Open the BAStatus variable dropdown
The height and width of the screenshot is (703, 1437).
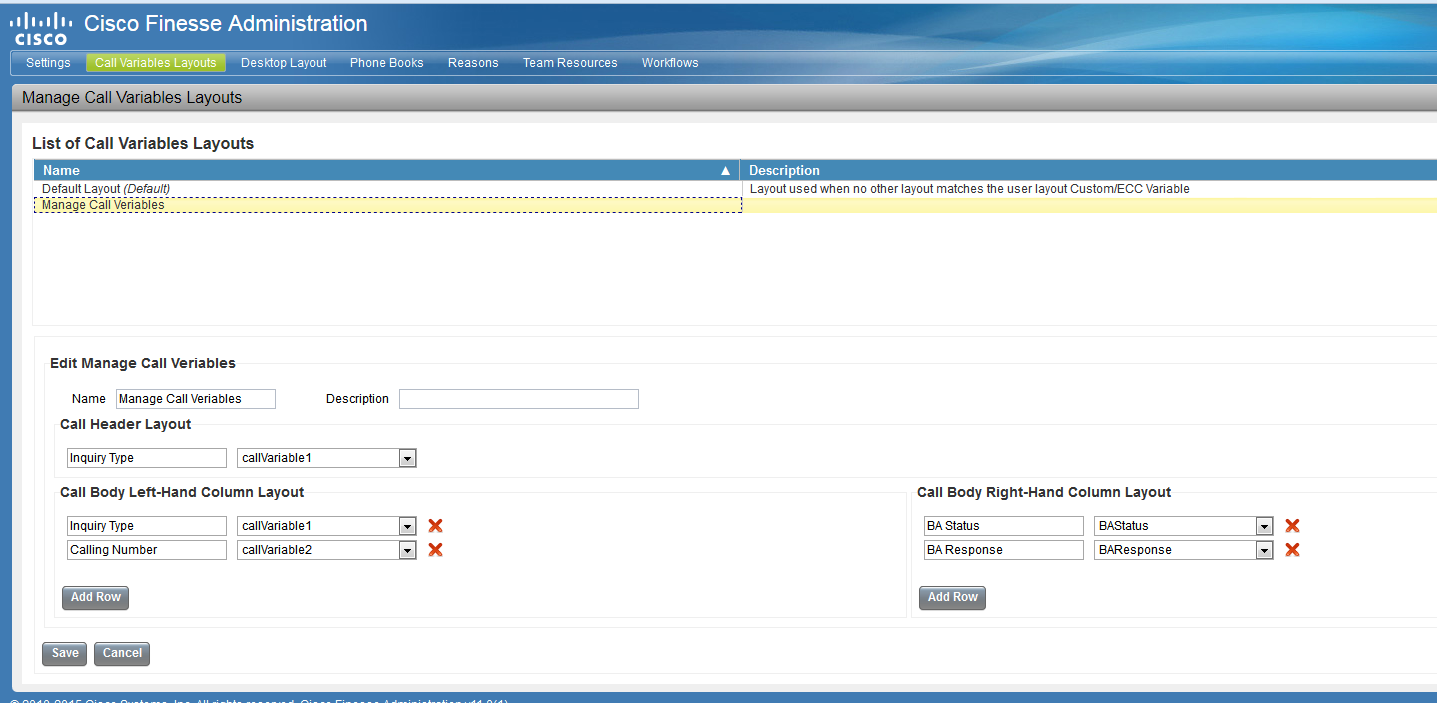[x=1264, y=526]
